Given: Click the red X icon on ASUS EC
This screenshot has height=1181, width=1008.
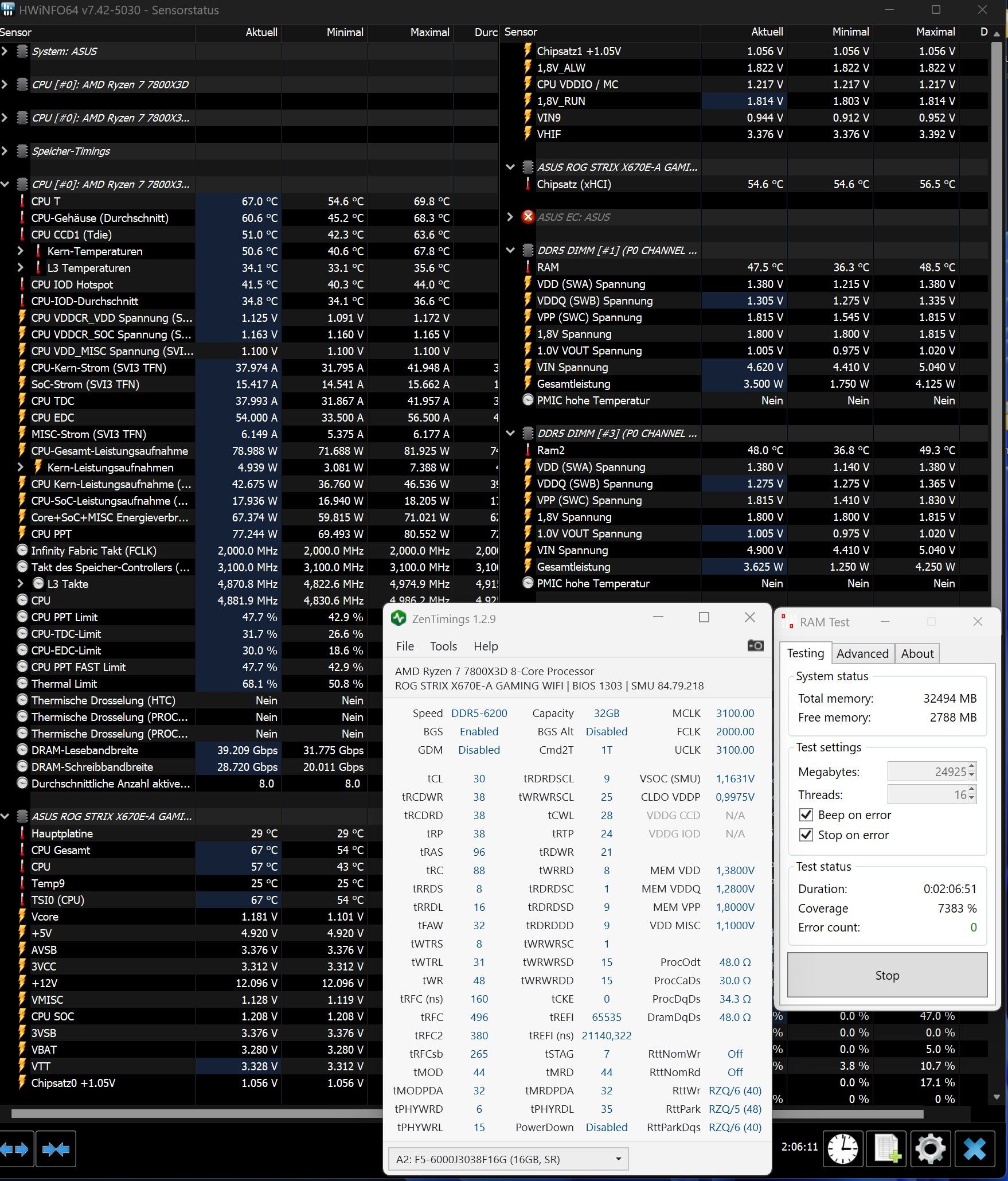Looking at the screenshot, I should tap(528, 217).
